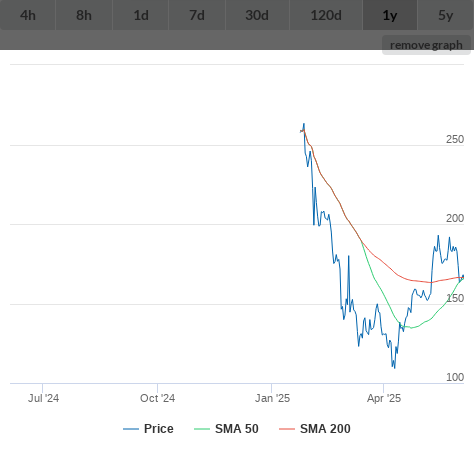
Task: Switch to the 8h time range
Action: pyautogui.click(x=84, y=15)
